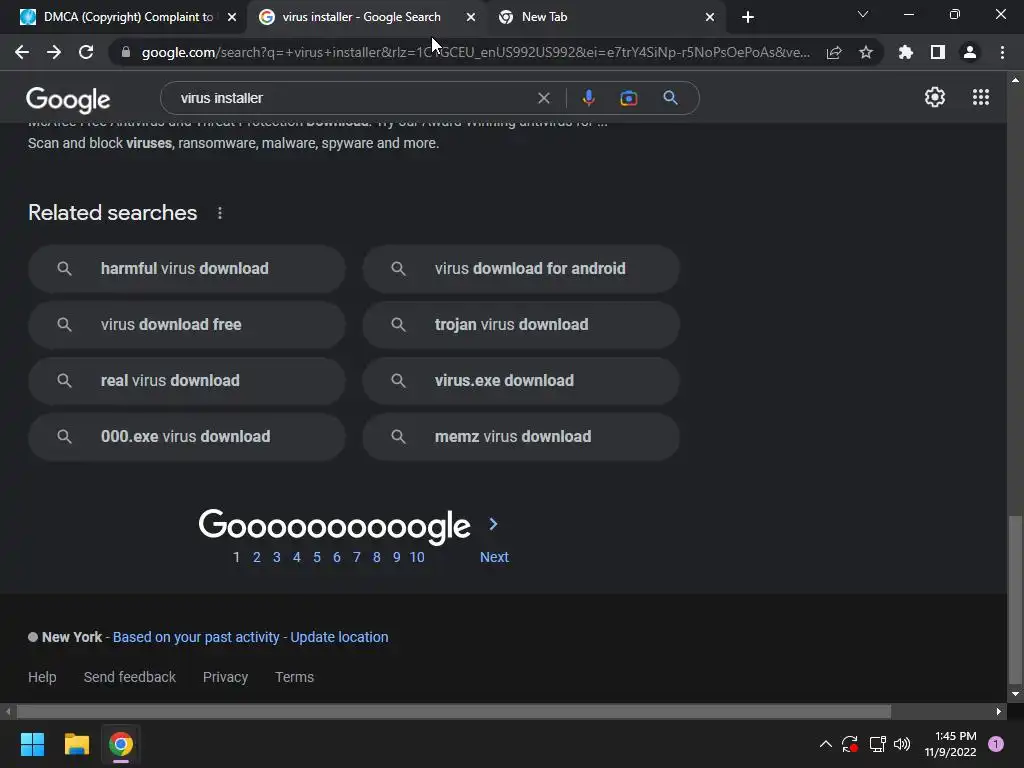Open the Privacy footer link

[x=225, y=677]
